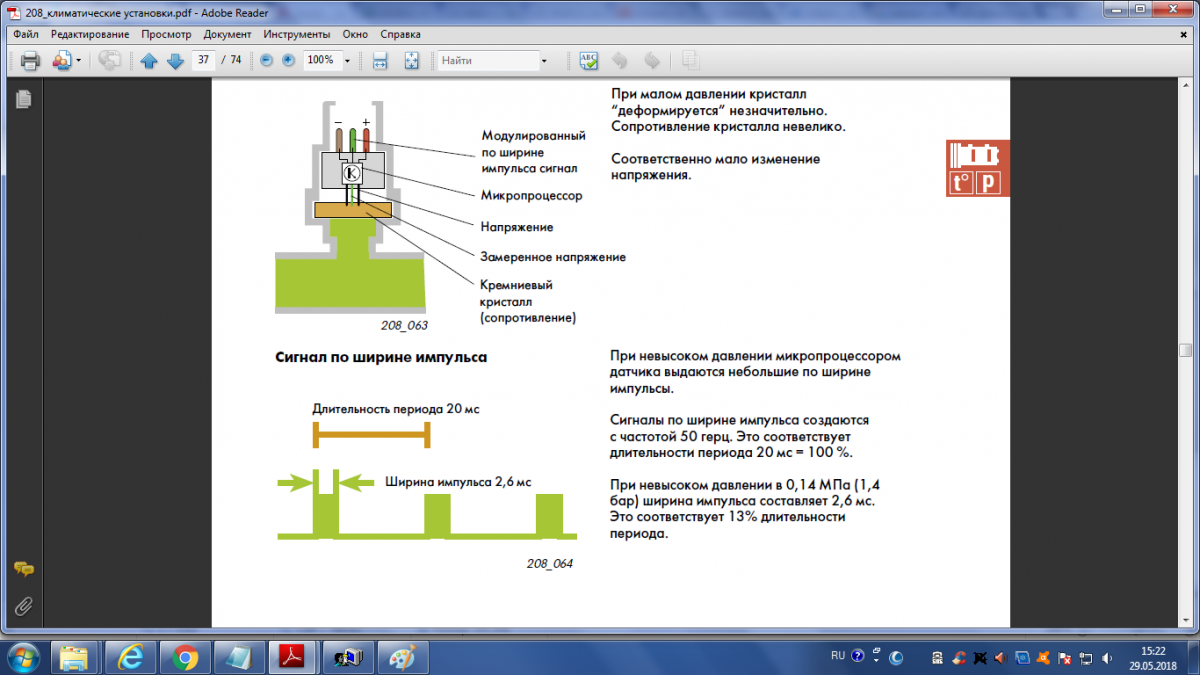
Task: Open the Найти search options dropdown
Action: tap(544, 61)
